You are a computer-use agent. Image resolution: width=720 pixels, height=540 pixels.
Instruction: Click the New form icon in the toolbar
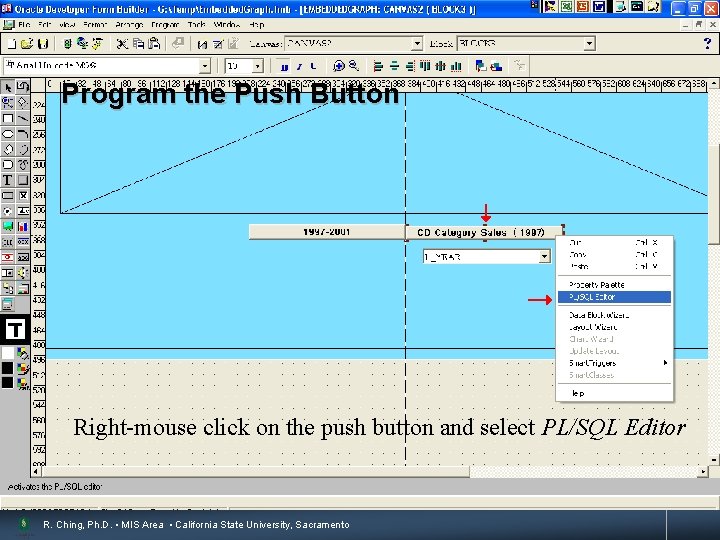click(12, 44)
